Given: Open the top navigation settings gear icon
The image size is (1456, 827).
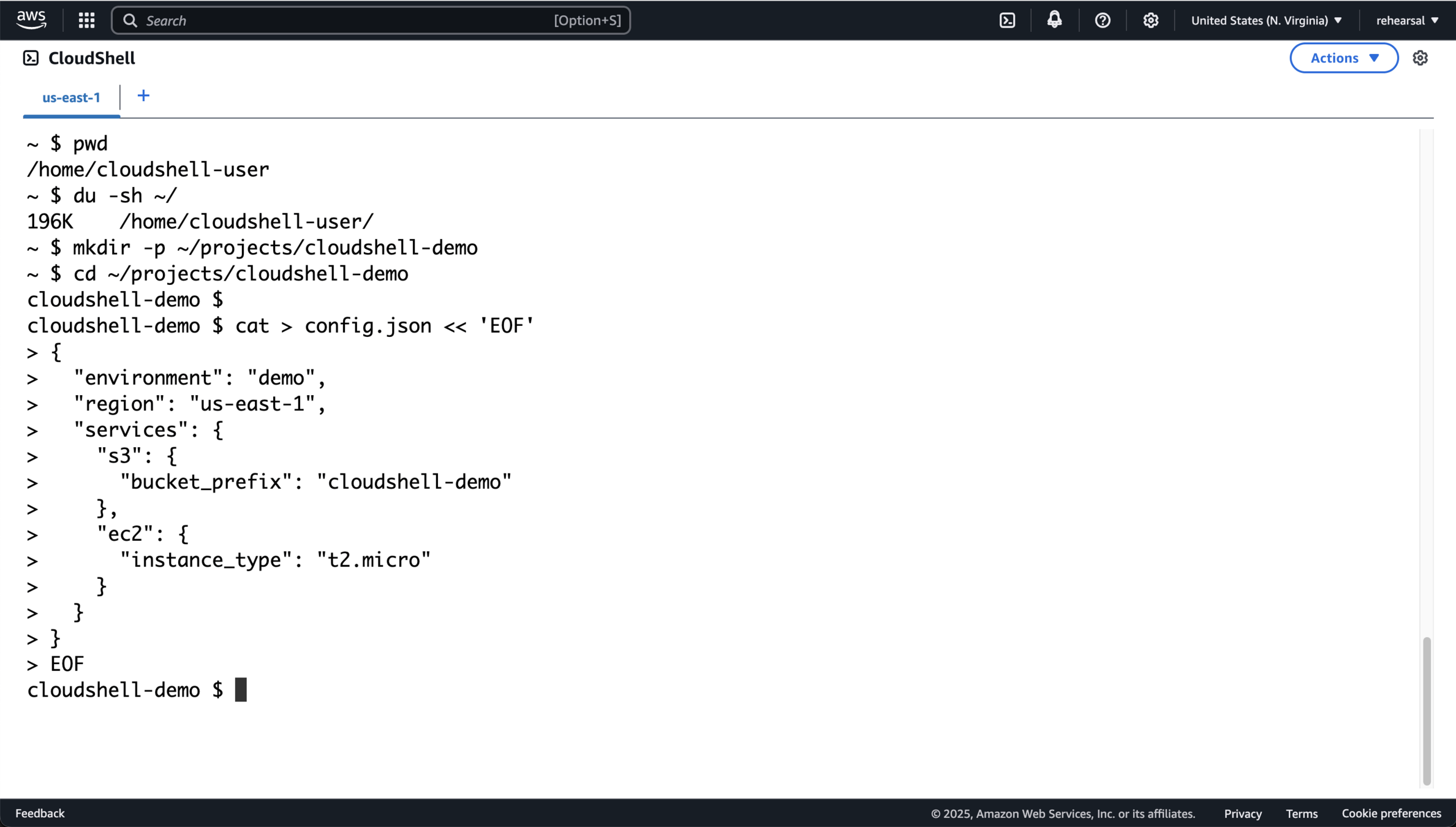Looking at the screenshot, I should [1150, 20].
